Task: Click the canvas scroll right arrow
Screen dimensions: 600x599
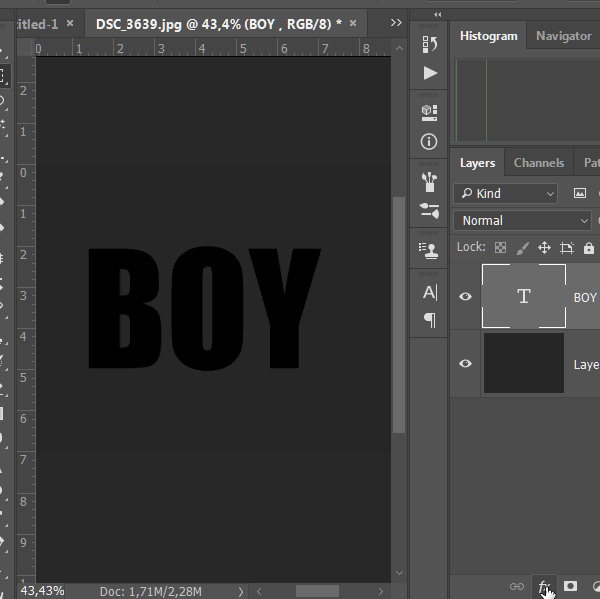Action: (x=381, y=592)
